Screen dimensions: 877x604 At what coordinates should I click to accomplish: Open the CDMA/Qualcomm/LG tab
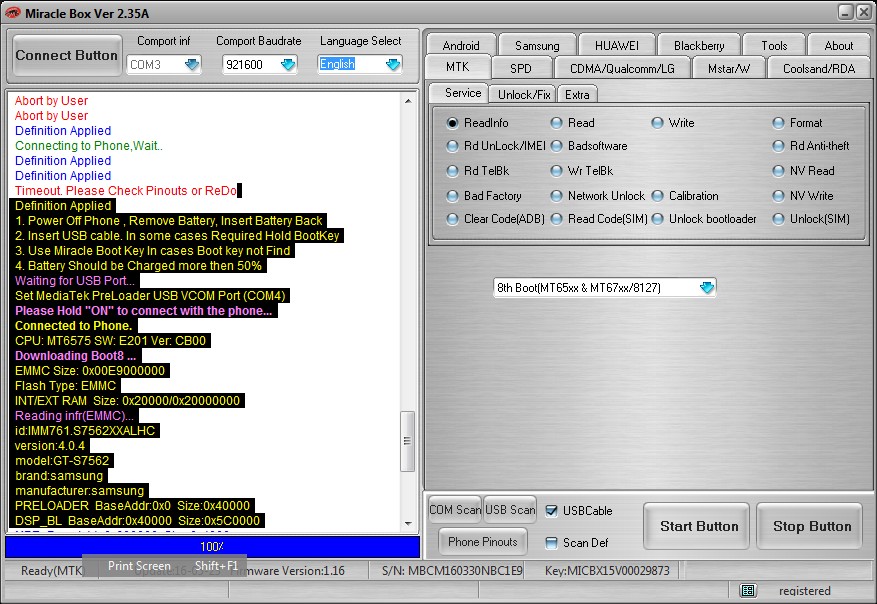click(622, 68)
